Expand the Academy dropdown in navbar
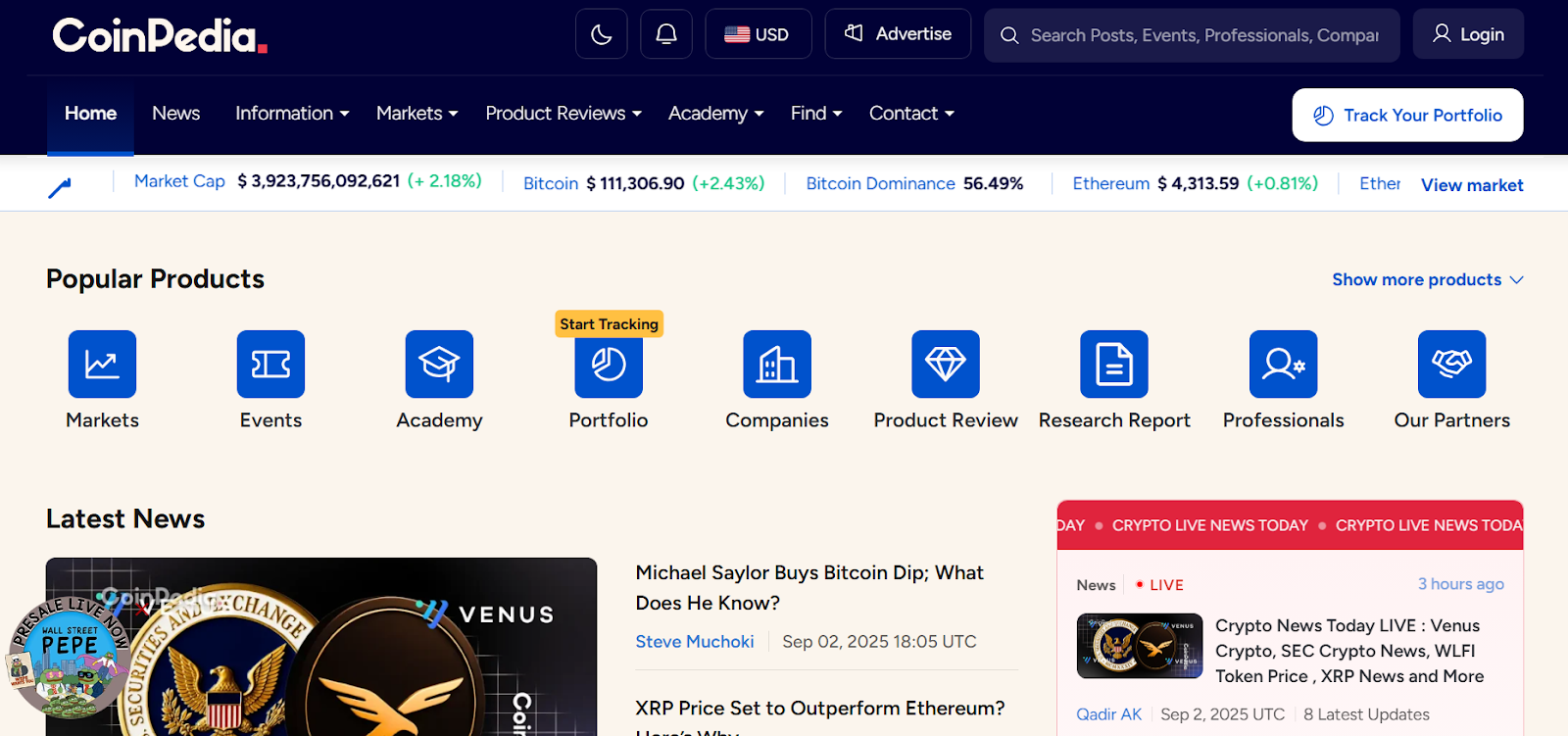Screen dimensions: 1568x736 pyautogui.click(x=715, y=114)
